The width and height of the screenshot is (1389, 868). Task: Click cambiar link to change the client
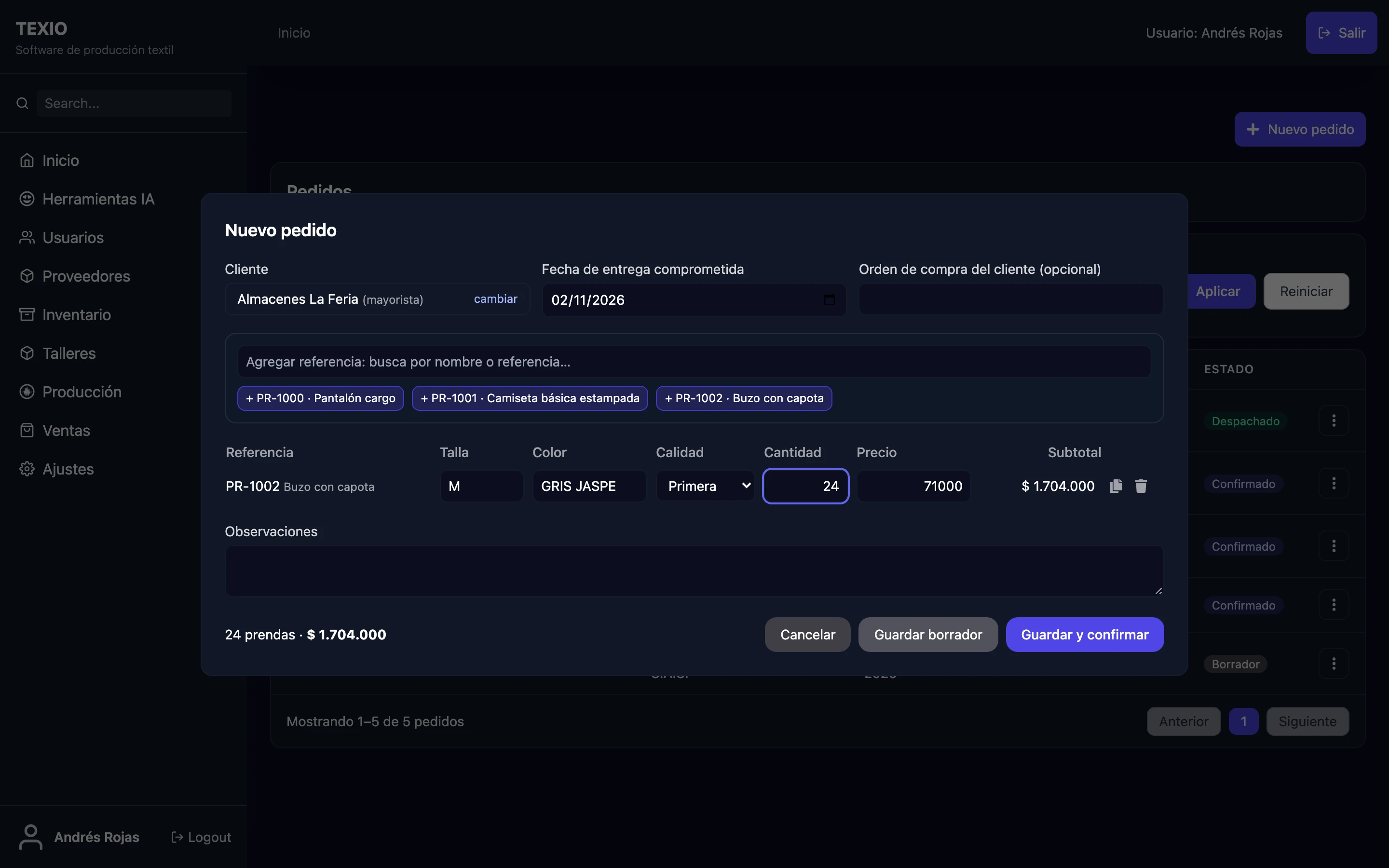pos(495,299)
